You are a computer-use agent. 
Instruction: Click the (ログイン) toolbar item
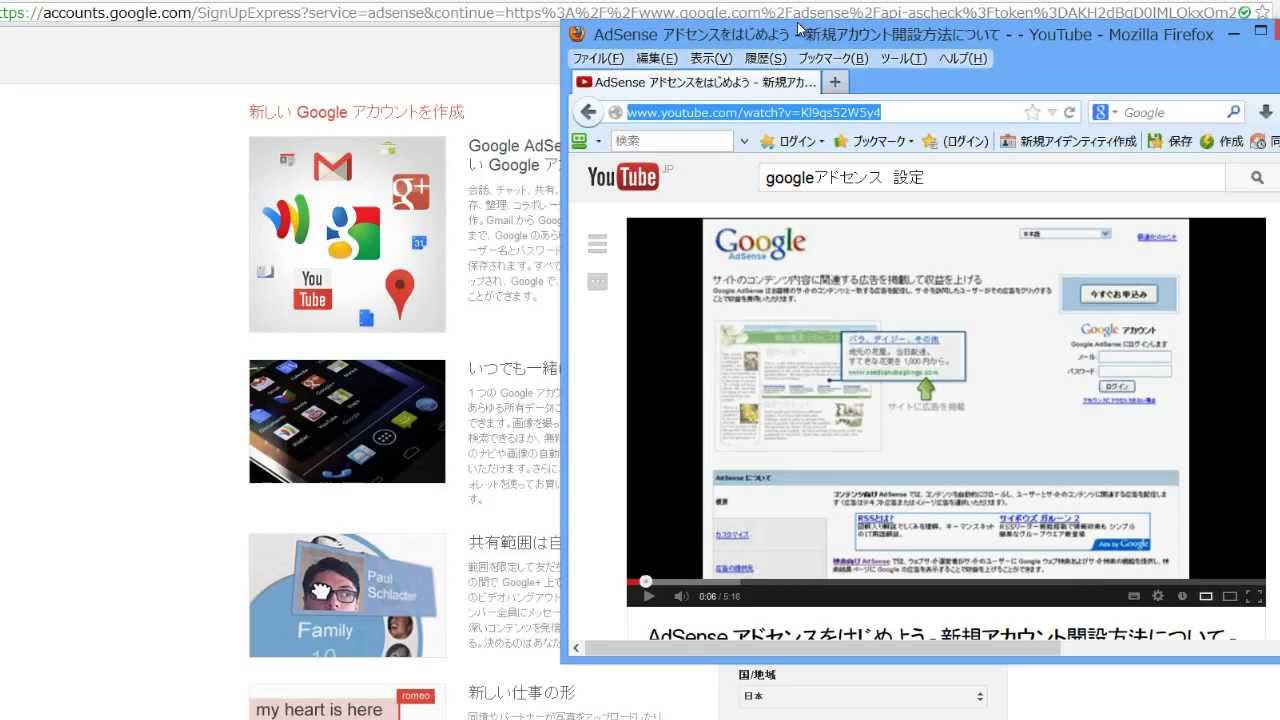pyautogui.click(x=955, y=141)
